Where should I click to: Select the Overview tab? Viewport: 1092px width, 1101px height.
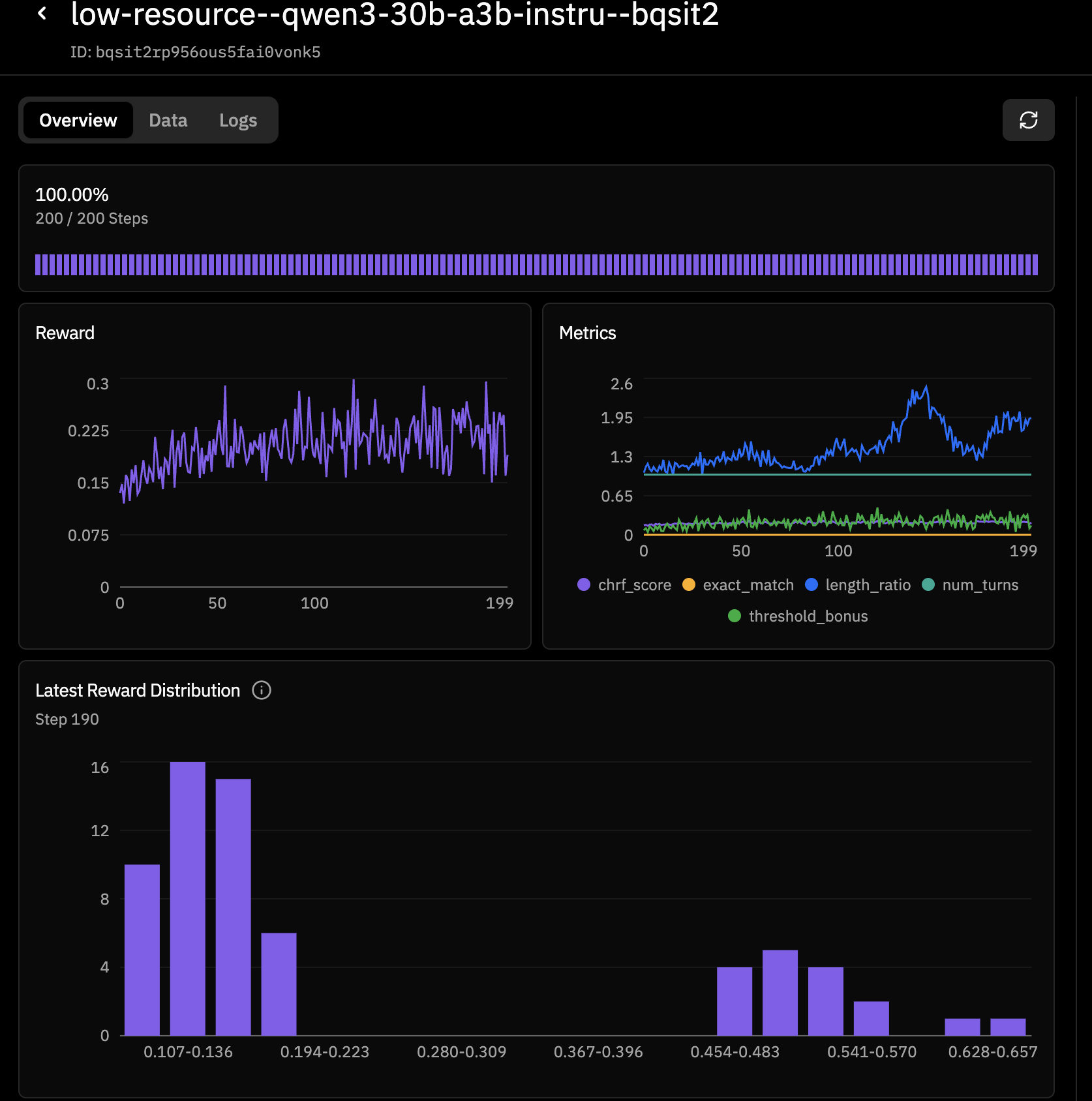pyautogui.click(x=78, y=120)
